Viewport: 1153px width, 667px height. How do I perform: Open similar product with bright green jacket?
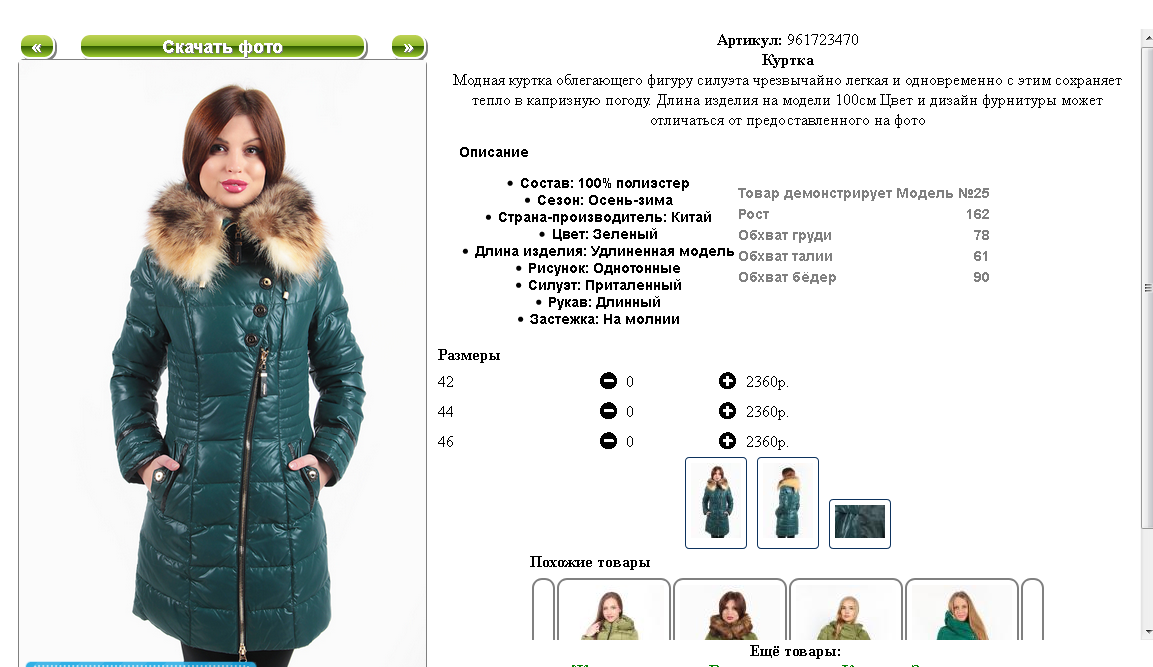tap(962, 610)
